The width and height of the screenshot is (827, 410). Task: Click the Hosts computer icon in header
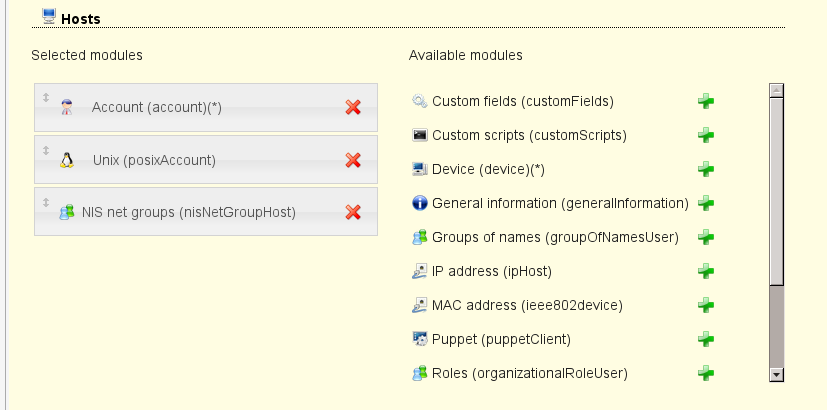[49, 15]
